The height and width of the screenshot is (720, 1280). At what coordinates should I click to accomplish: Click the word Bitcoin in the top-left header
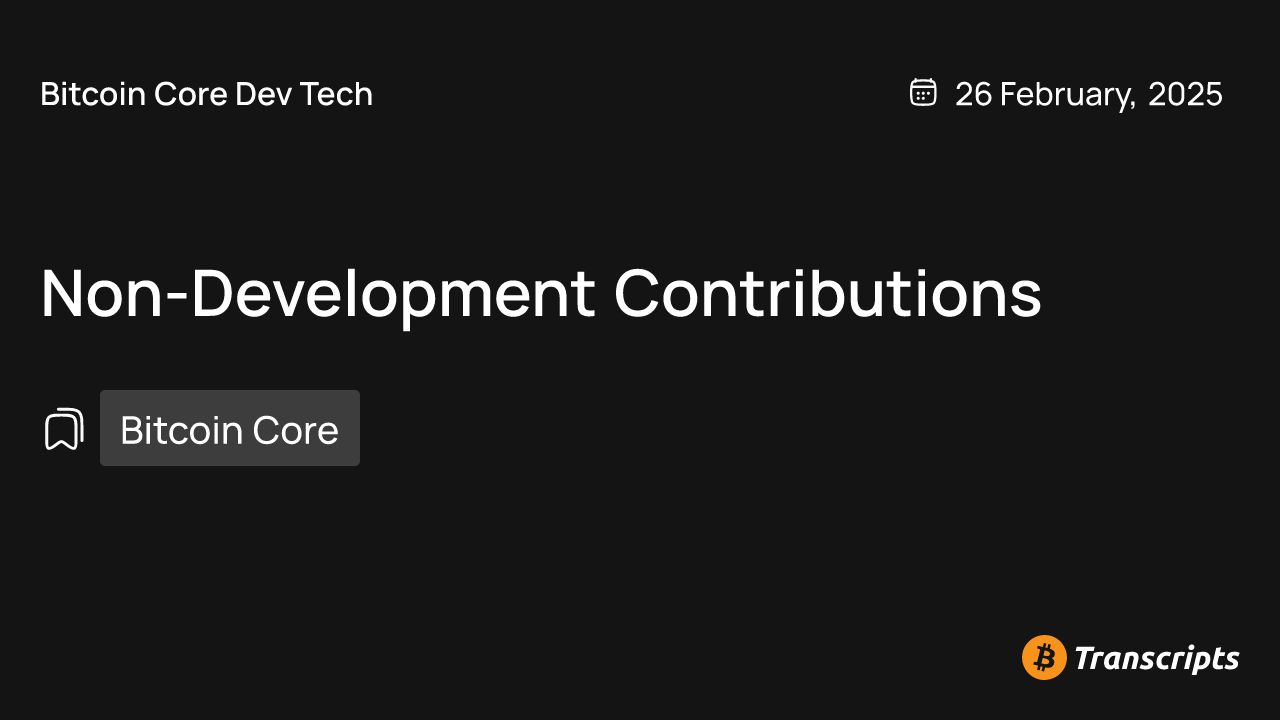coord(80,94)
